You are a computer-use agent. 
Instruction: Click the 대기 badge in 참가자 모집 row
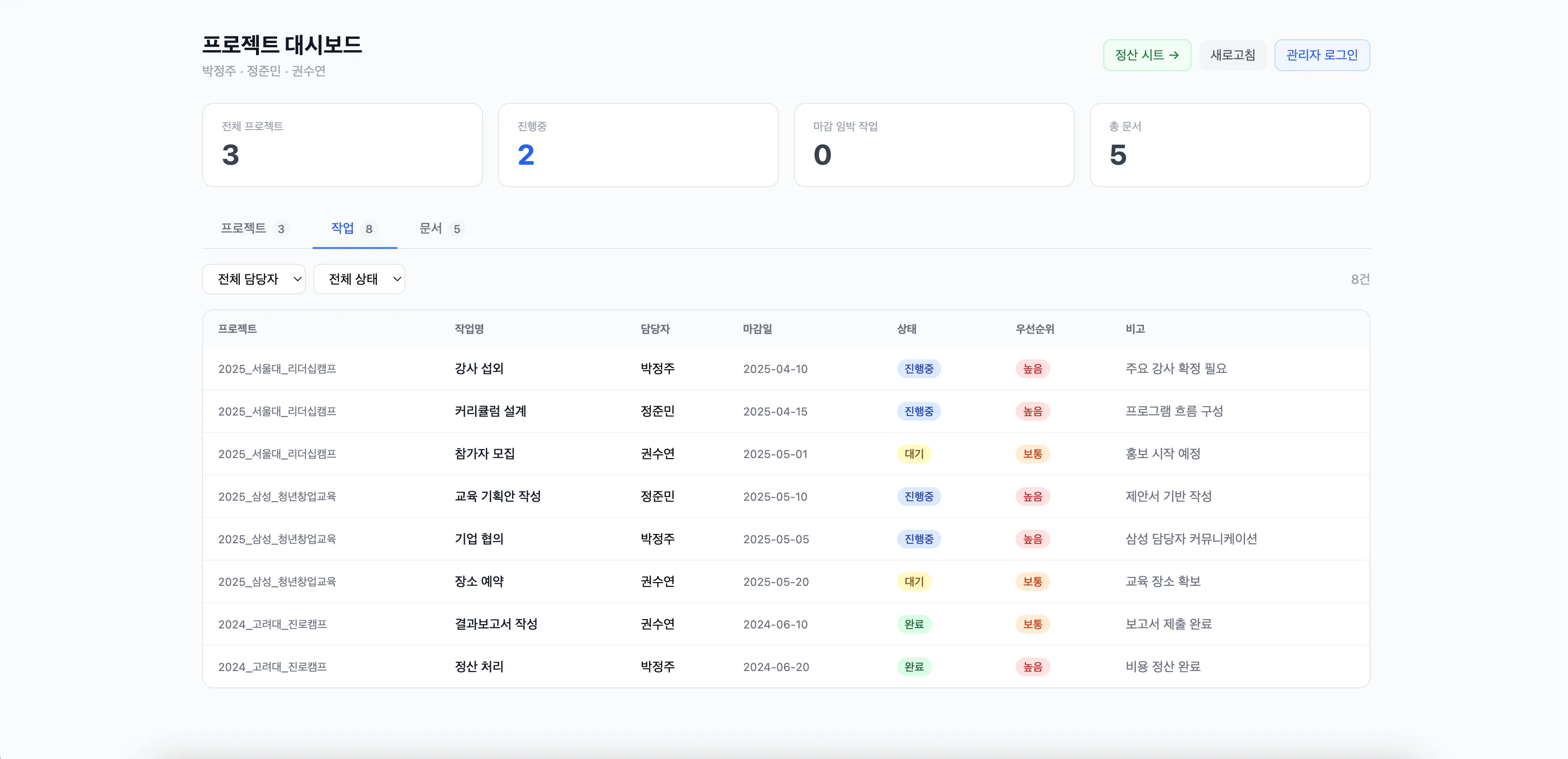click(x=914, y=454)
